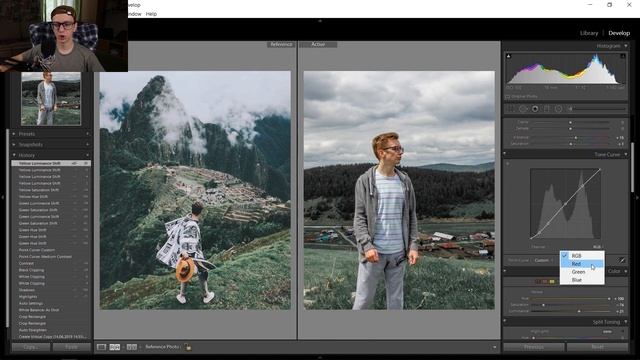Select the Radial Filter tool
640x360 pixels.
point(558,109)
